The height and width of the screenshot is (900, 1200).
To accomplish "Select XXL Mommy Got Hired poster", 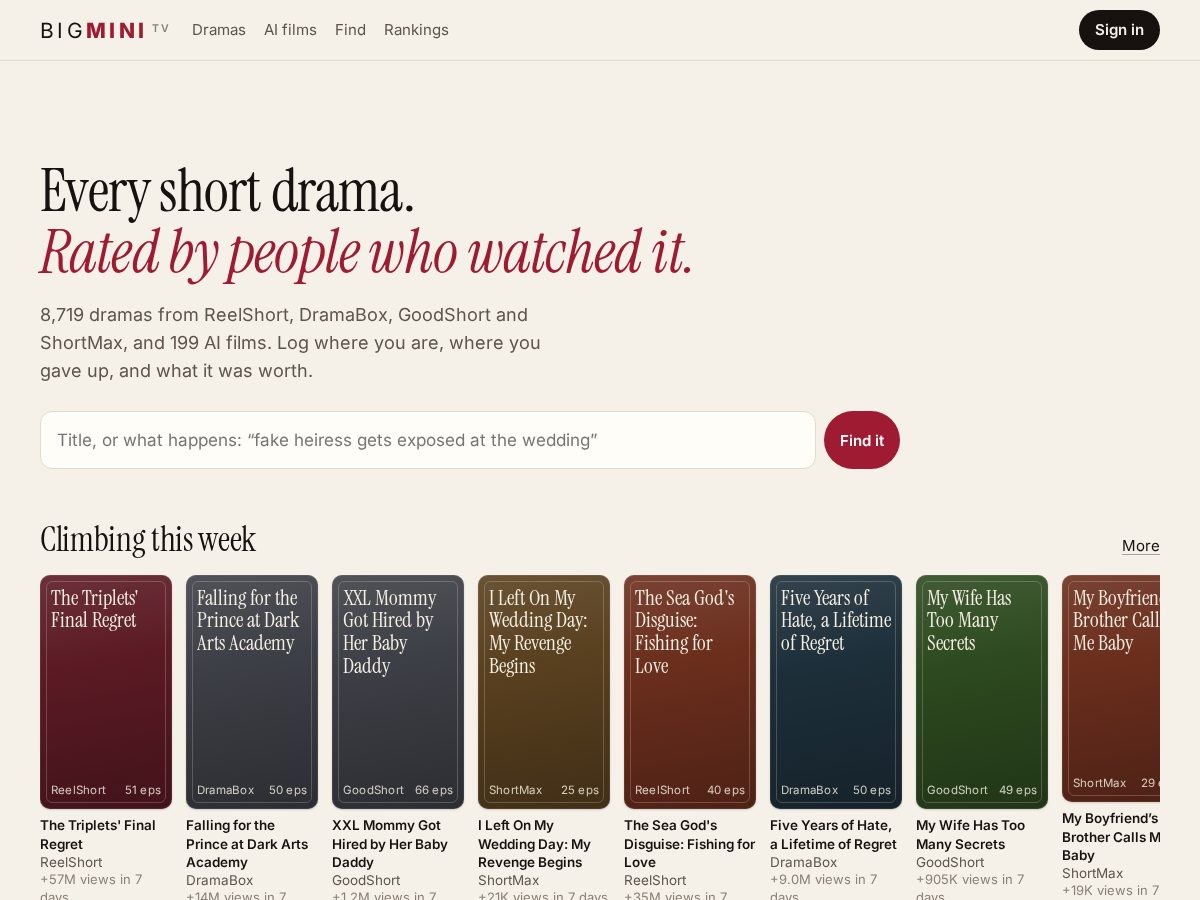I will 398,692.
